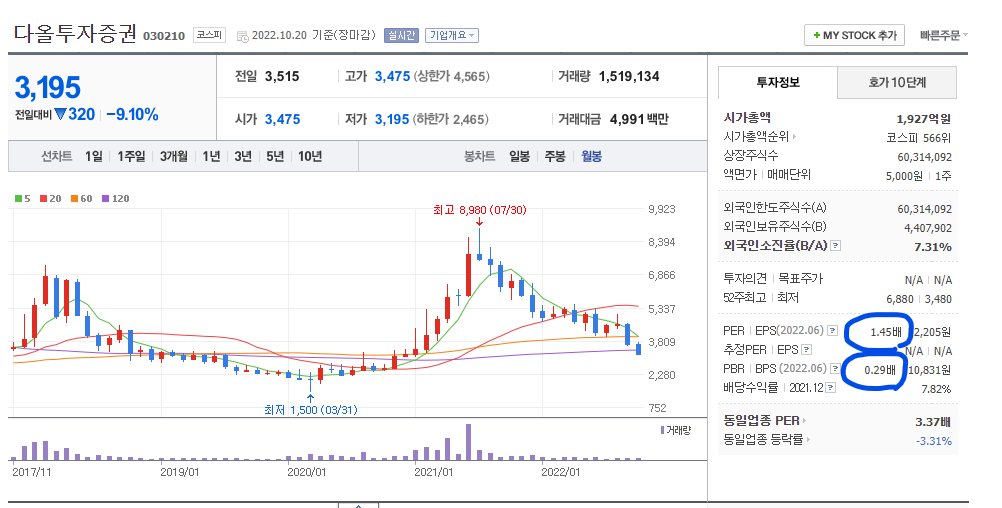Click the -9.10% change value

132,114
